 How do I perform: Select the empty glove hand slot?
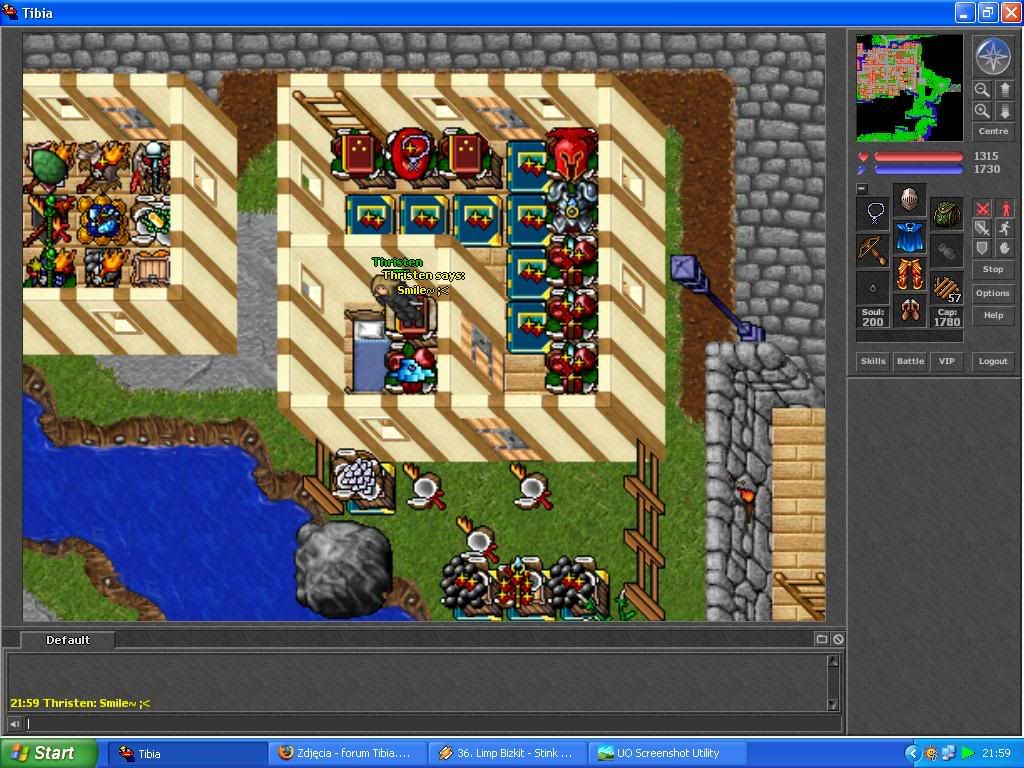point(946,251)
